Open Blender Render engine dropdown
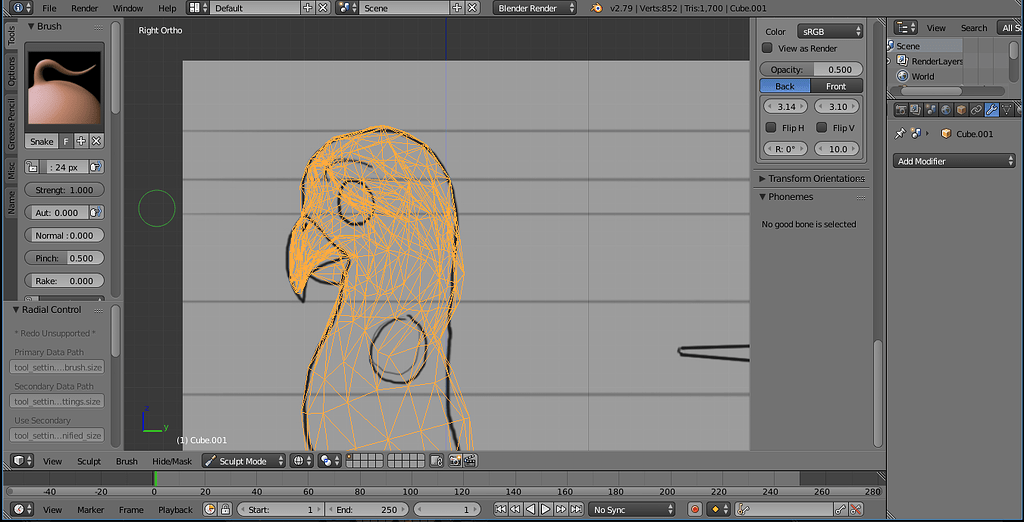Viewport: 1024px width, 522px height. click(536, 8)
